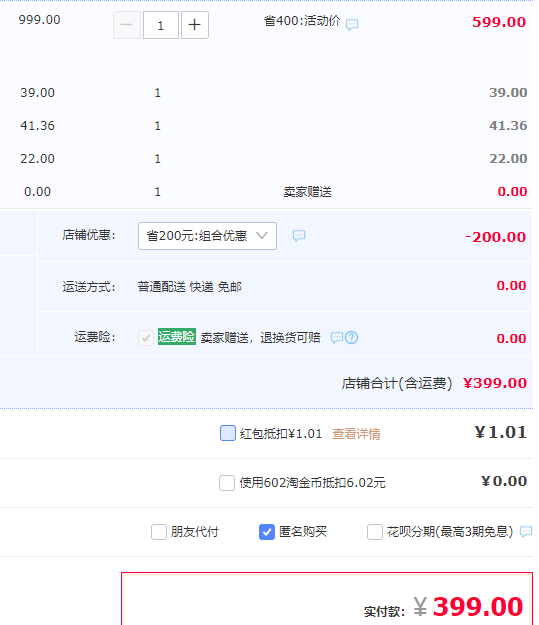Enable the 朋友代付 checkbox
539x625 pixels.
point(159,532)
